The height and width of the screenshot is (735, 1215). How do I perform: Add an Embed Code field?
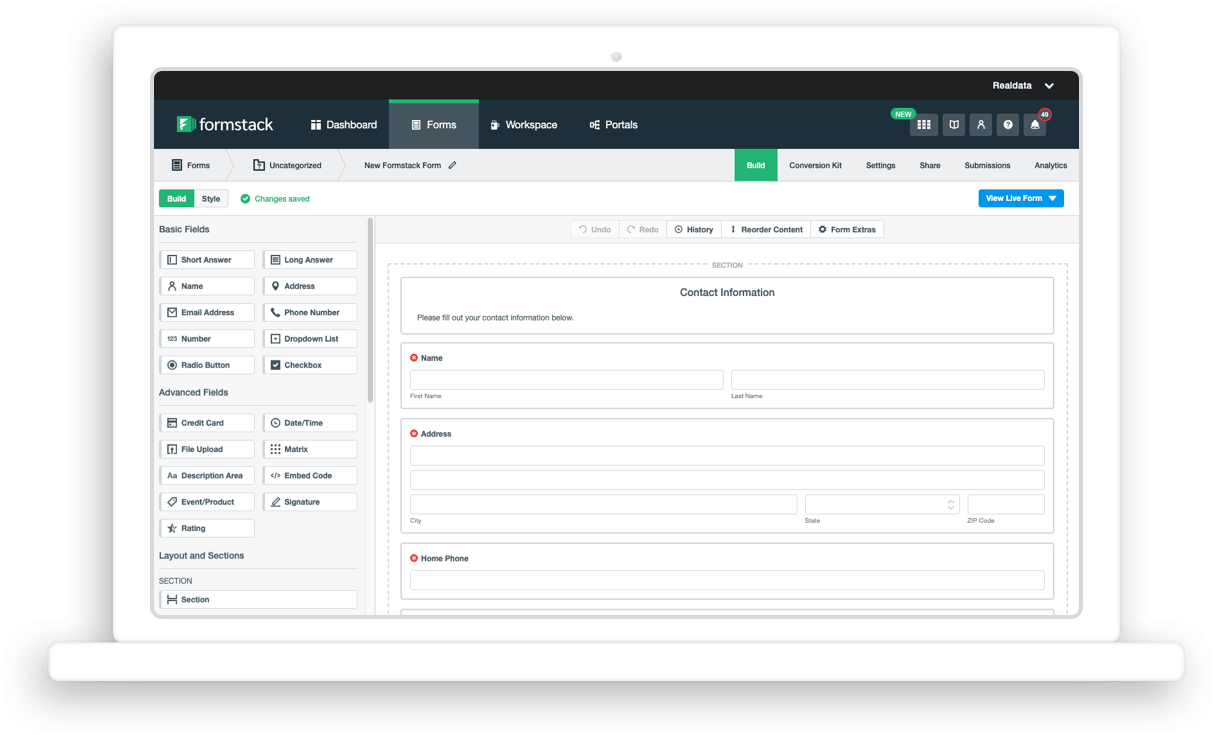(x=310, y=476)
